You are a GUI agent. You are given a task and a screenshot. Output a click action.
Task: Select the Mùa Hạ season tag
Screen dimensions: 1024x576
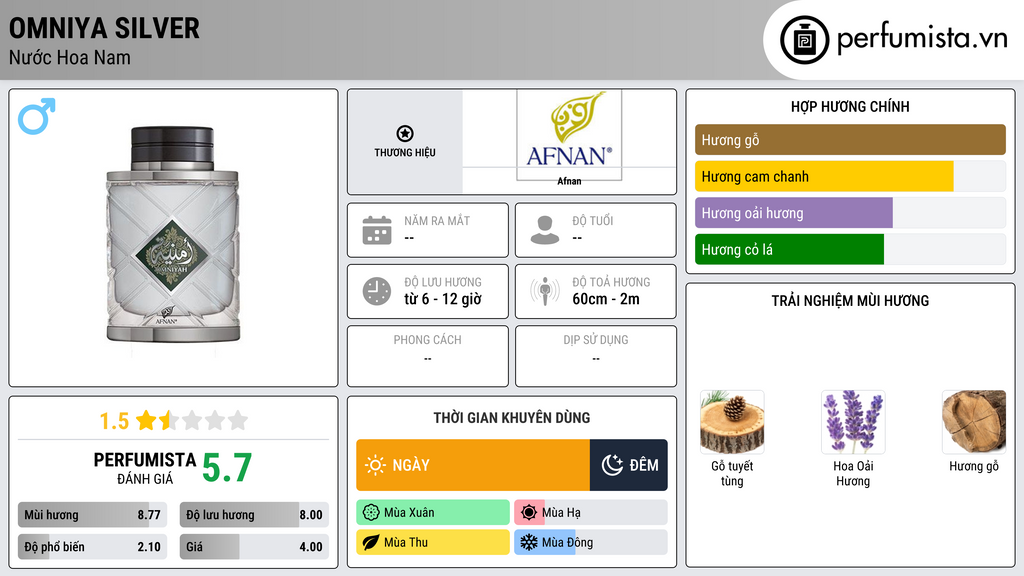click(x=590, y=513)
